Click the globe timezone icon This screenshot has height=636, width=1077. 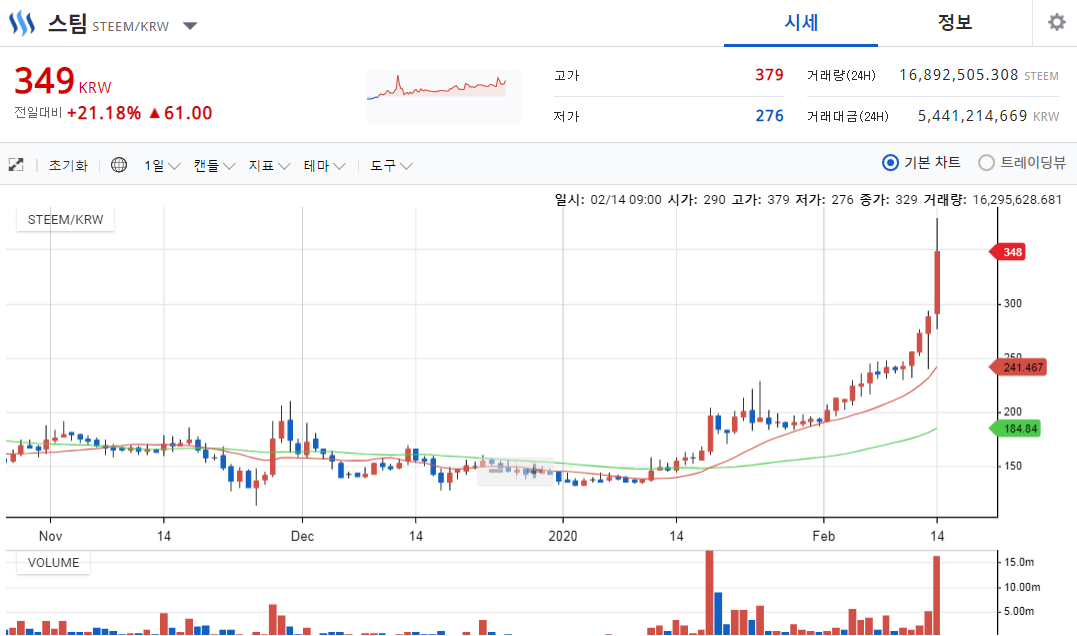click(119, 165)
